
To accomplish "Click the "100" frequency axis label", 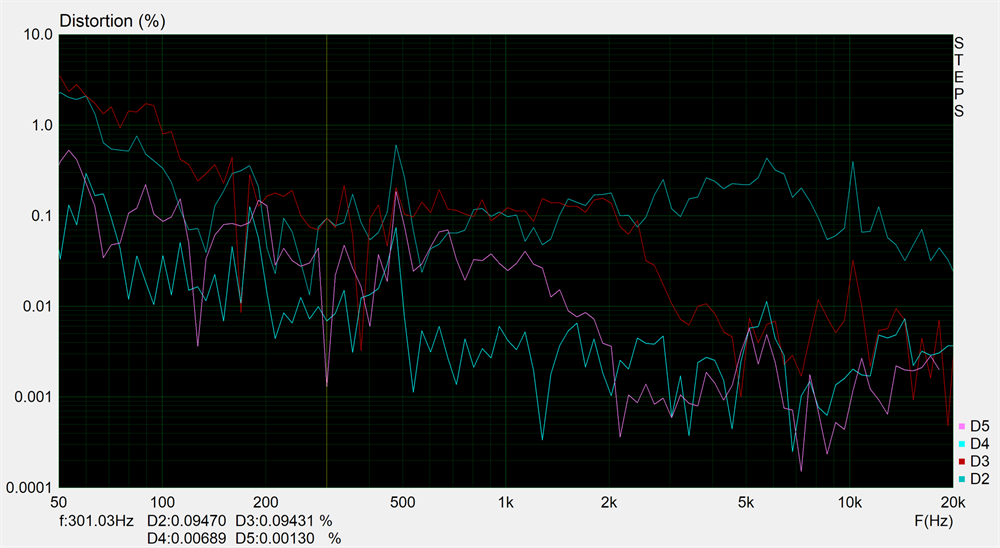I will 162,503.
